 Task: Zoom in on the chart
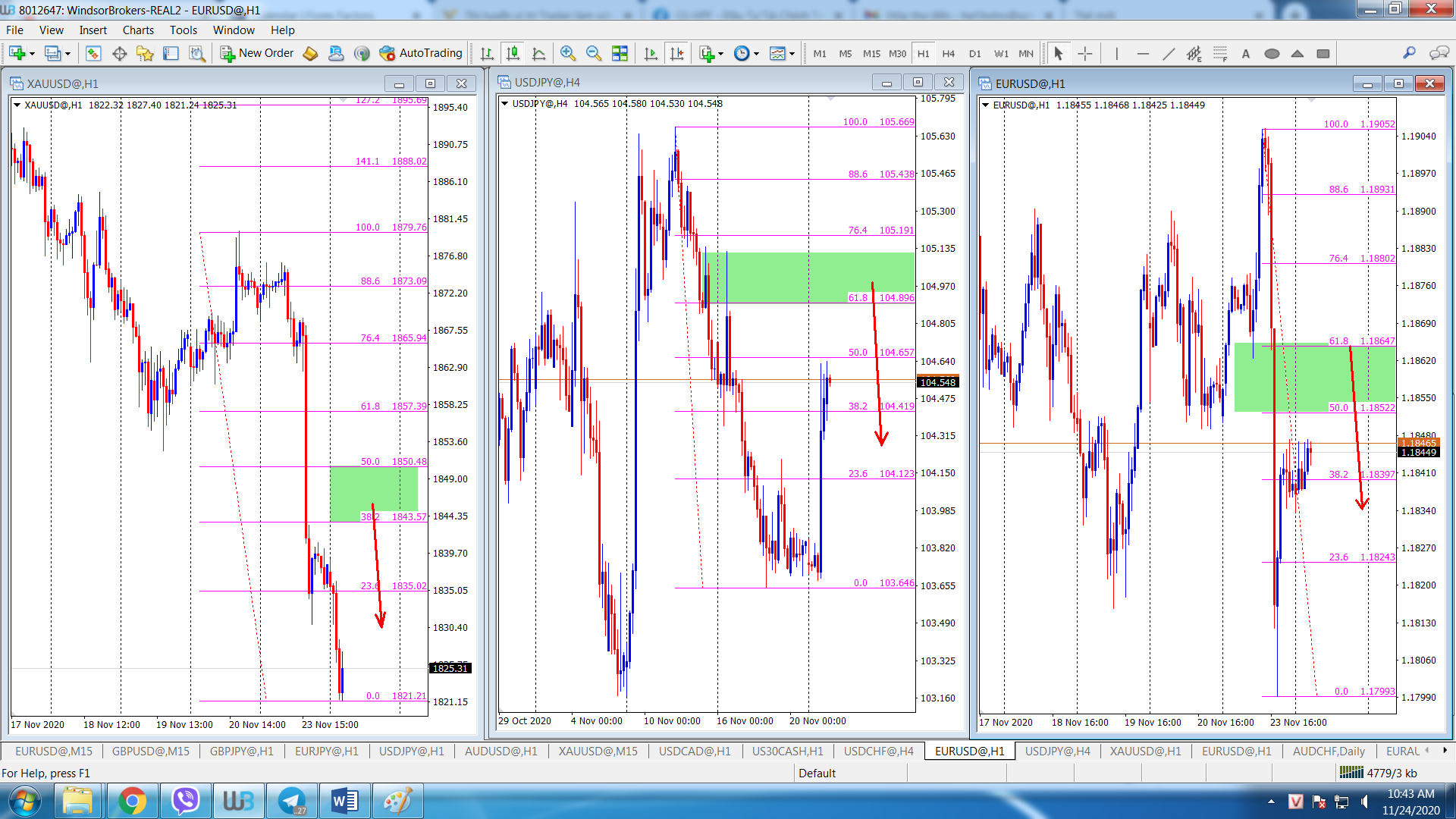[x=568, y=53]
